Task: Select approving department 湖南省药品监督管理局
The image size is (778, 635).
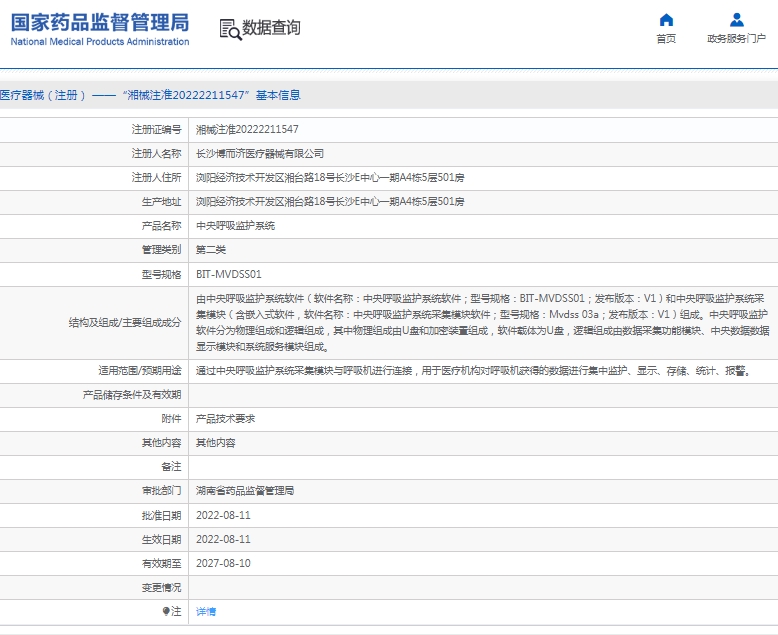Action: tap(245, 491)
